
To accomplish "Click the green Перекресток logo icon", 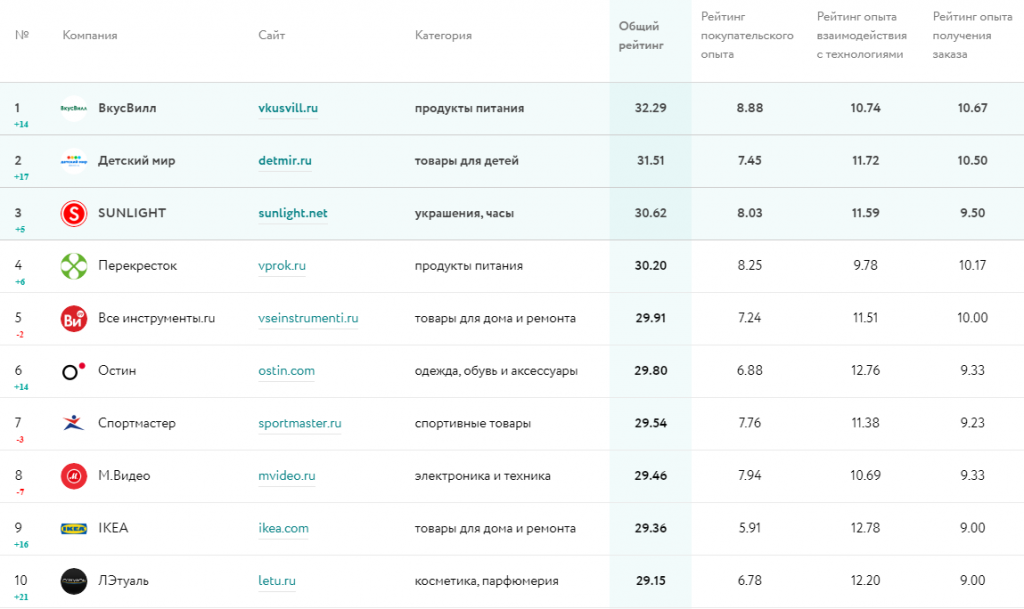I will point(74,266).
